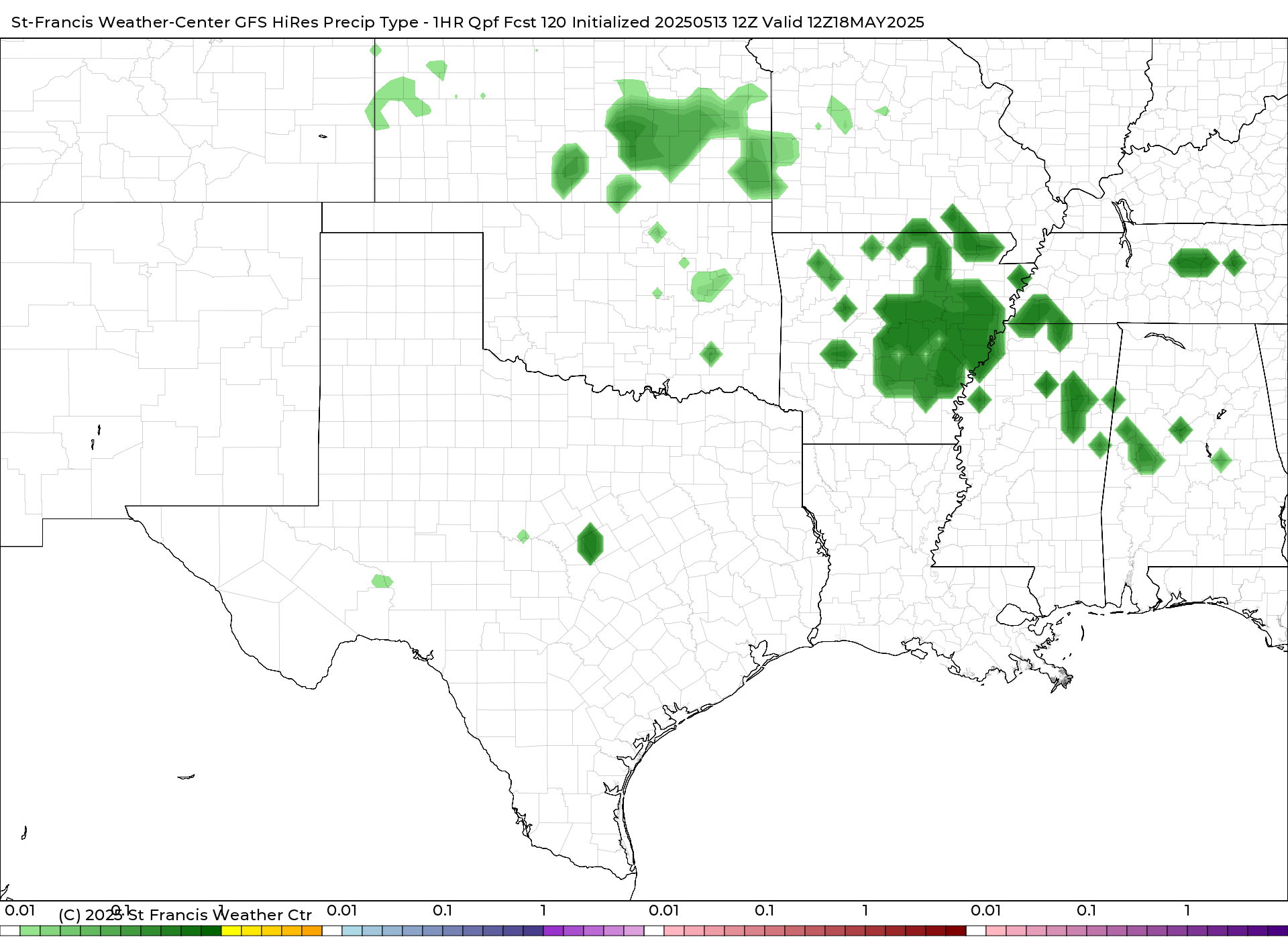
Task: Select the 1 label above the red scale
Action: (865, 910)
